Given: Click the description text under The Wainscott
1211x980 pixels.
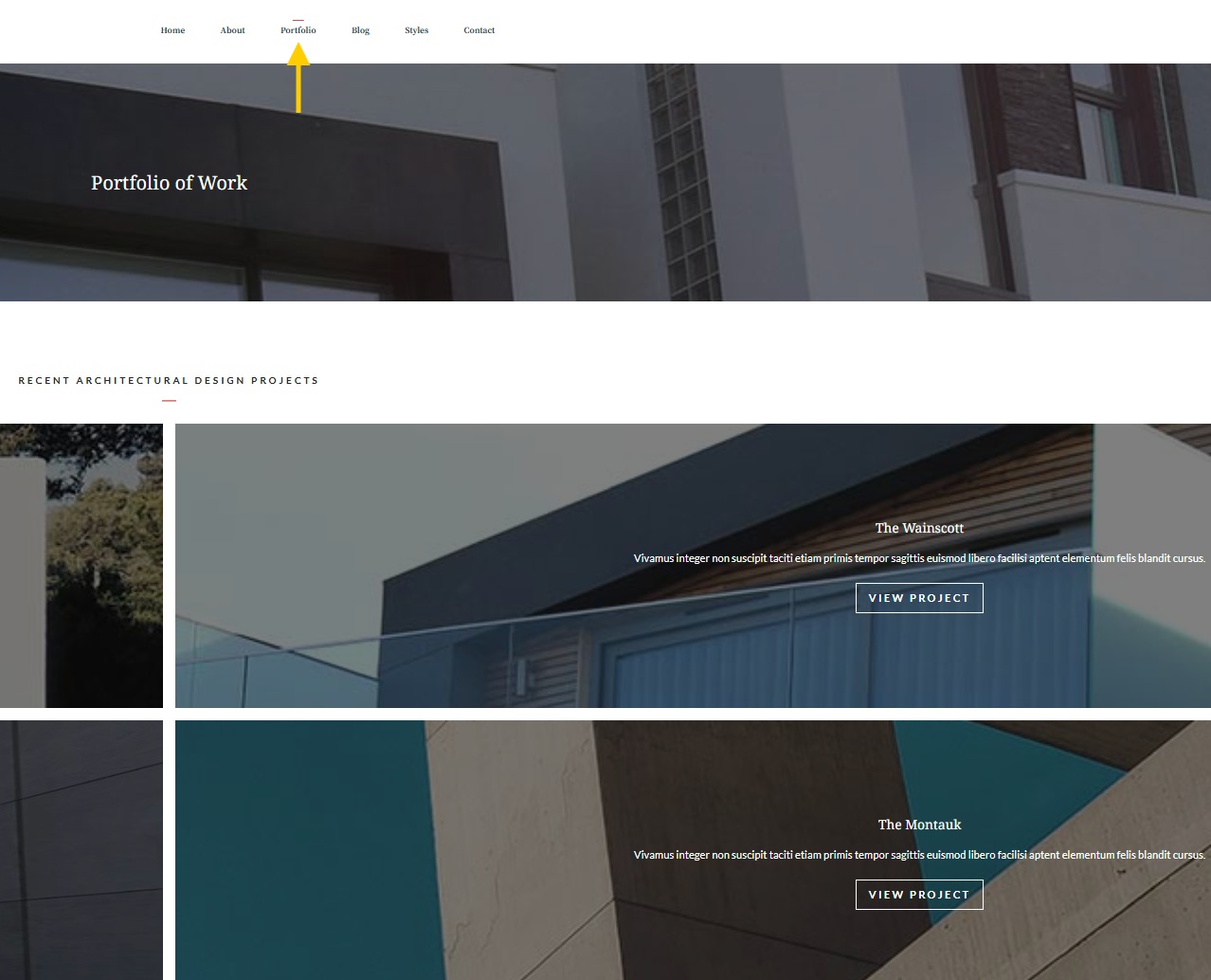Looking at the screenshot, I should (919, 558).
